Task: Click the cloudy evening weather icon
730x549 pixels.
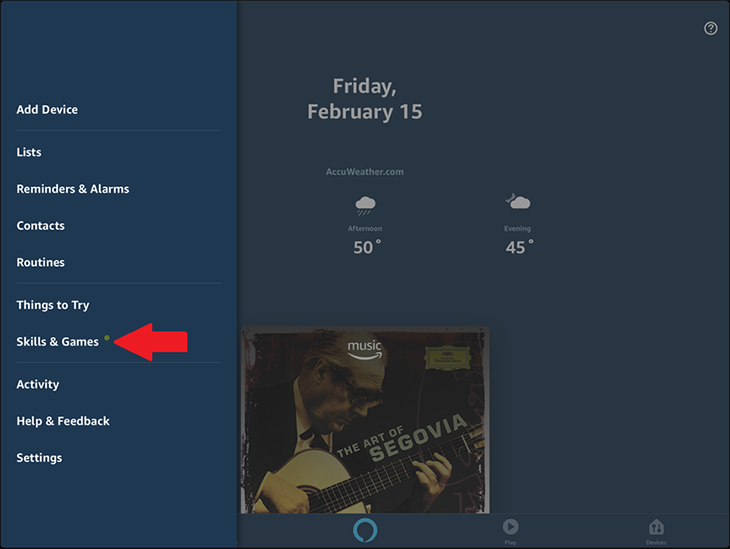Action: point(518,201)
